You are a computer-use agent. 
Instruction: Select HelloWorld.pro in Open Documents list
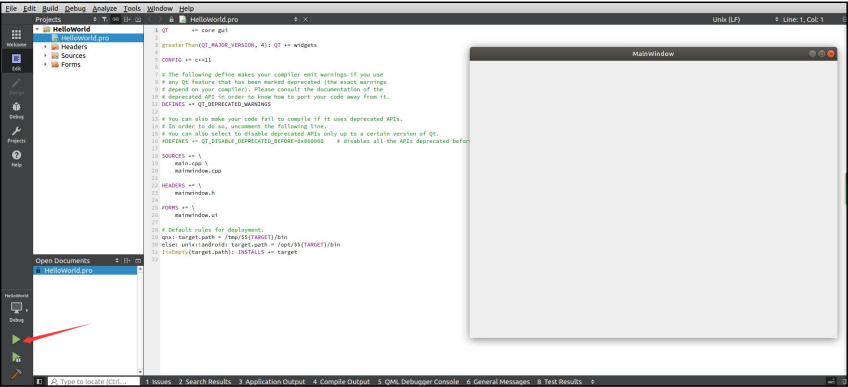pyautogui.click(x=85, y=270)
